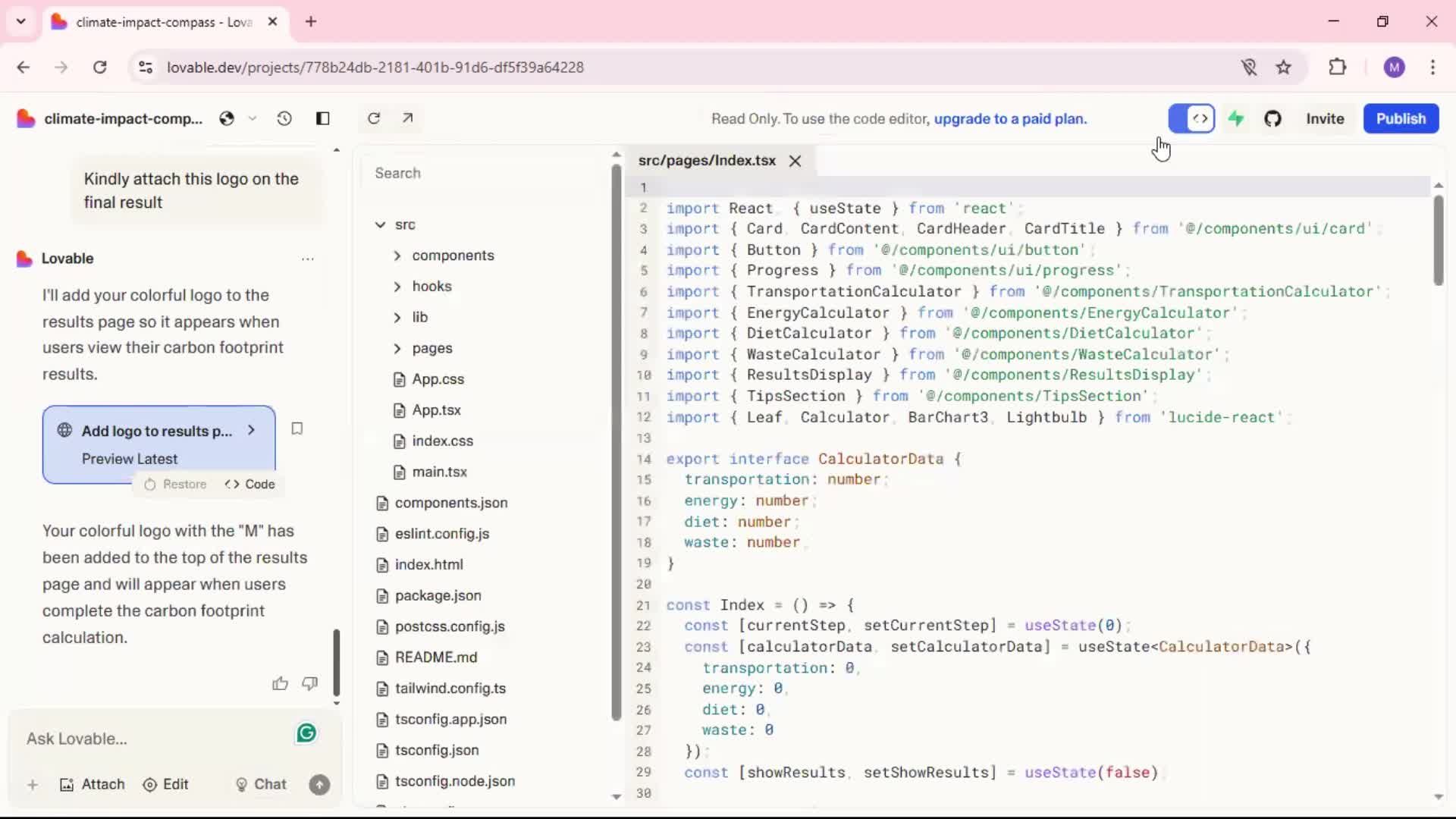
Task: Expand the lib folder
Action: point(410,317)
